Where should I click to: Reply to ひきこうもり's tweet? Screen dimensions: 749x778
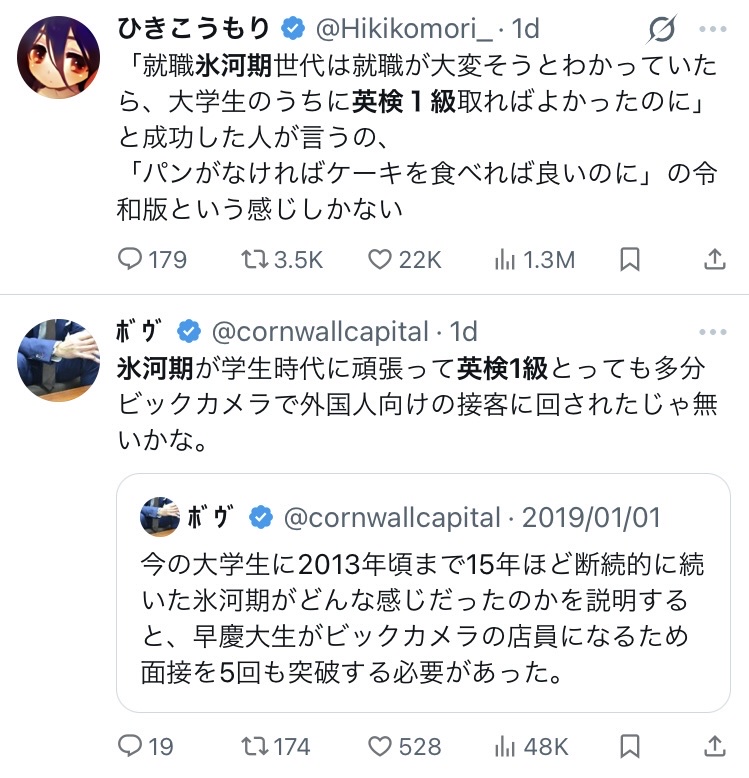click(x=131, y=260)
